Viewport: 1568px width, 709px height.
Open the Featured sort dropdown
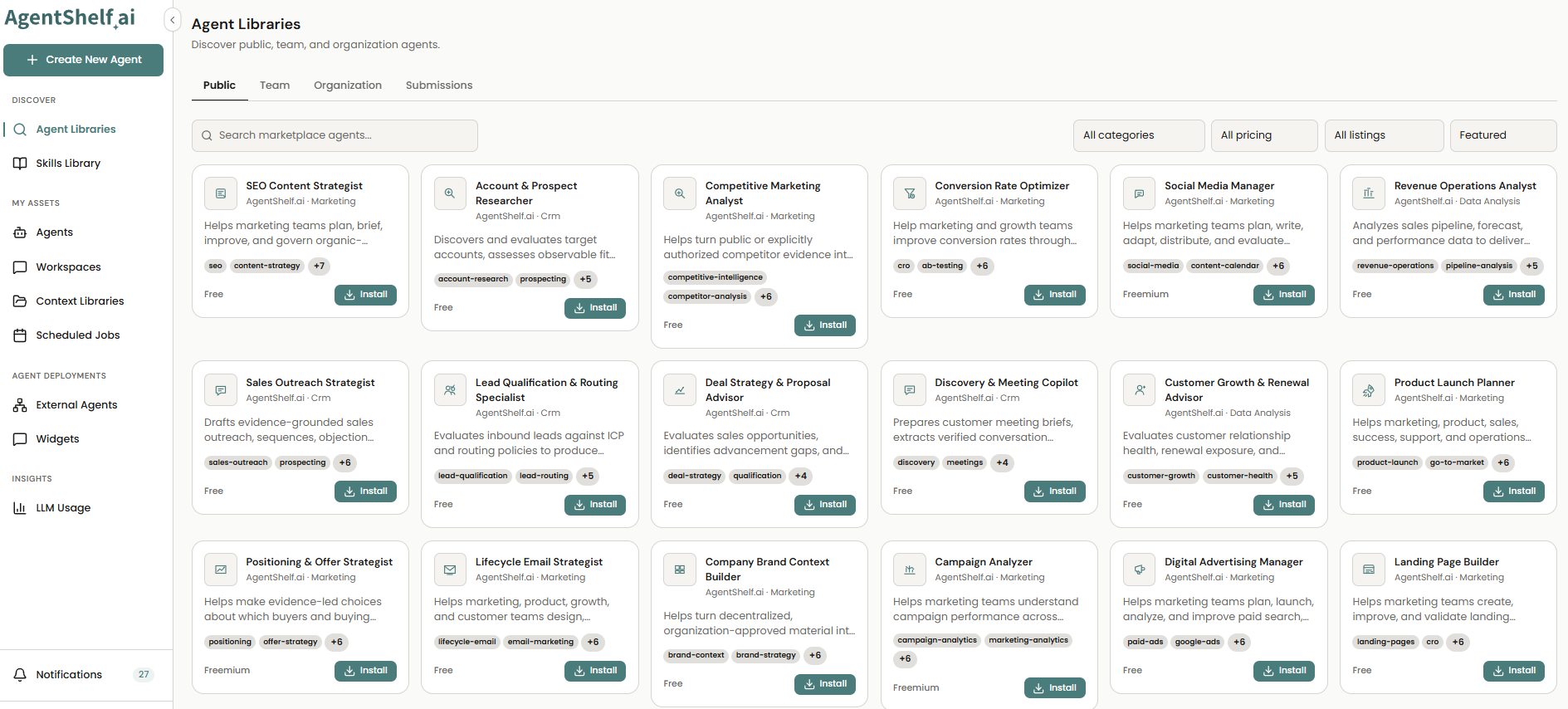click(x=1503, y=135)
